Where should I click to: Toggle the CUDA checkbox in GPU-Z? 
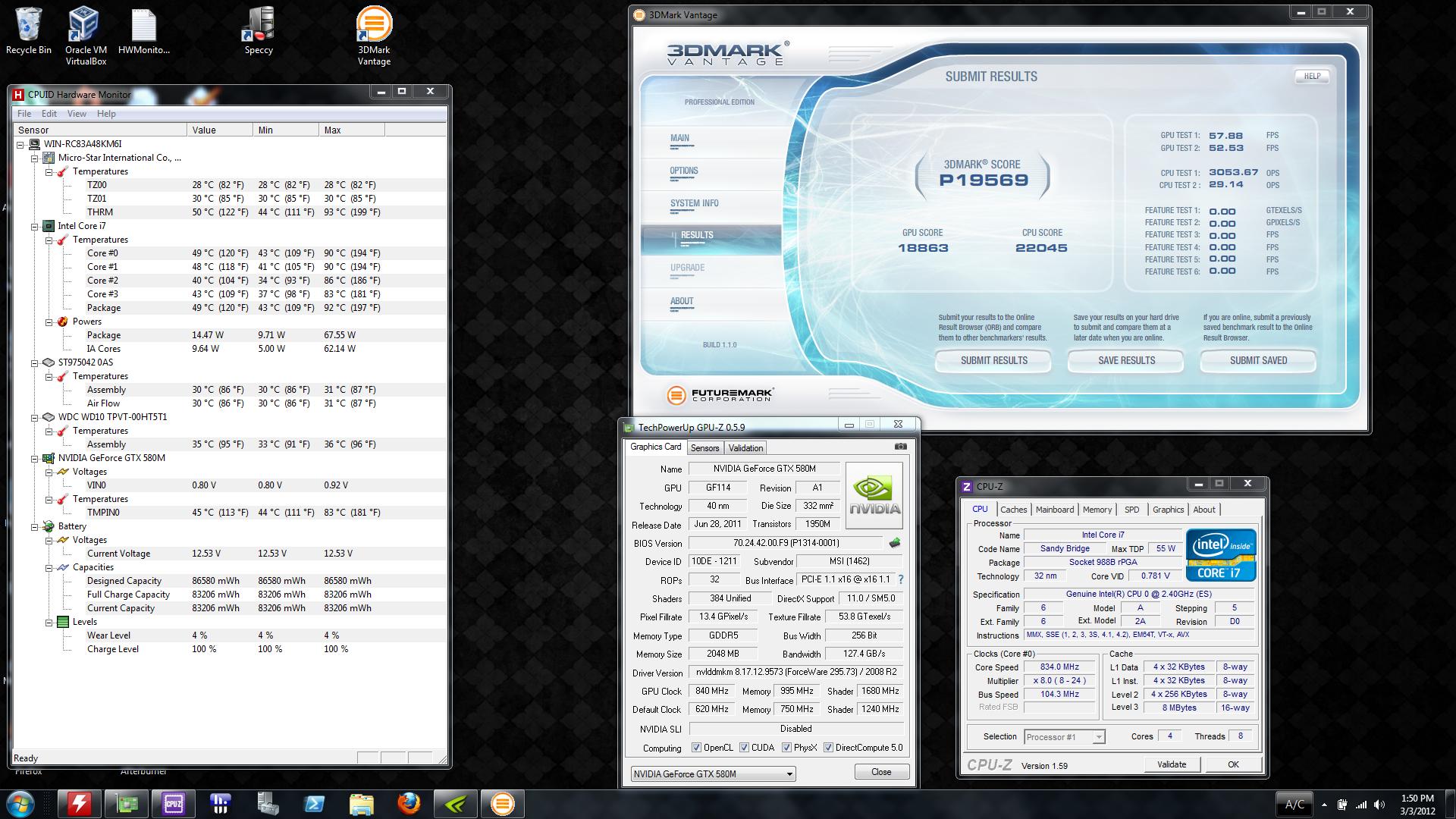pyautogui.click(x=744, y=748)
